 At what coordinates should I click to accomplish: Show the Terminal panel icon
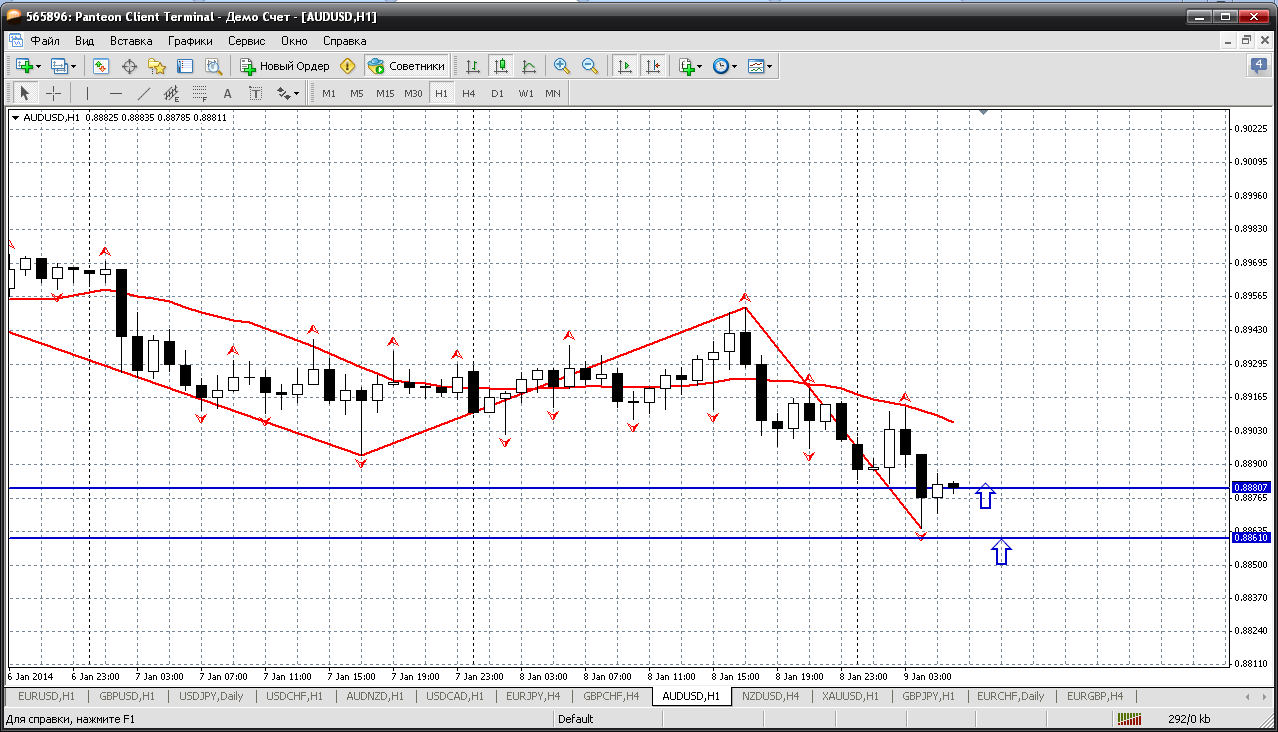[x=185, y=66]
